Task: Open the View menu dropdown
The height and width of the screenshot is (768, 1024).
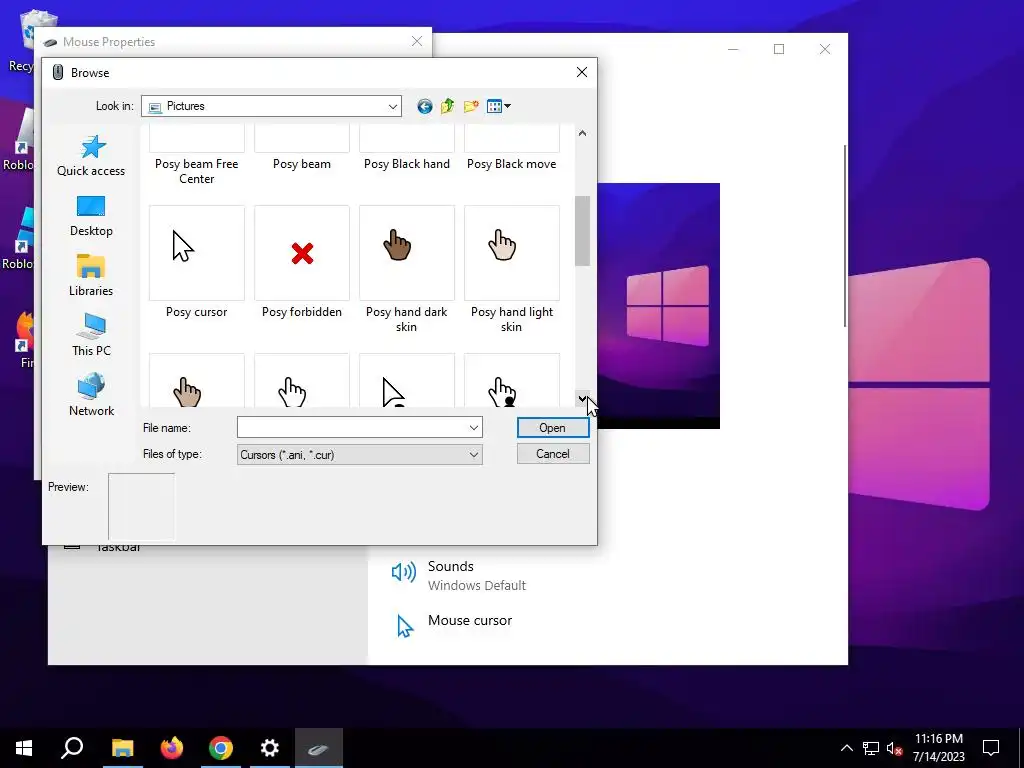Action: click(499, 106)
